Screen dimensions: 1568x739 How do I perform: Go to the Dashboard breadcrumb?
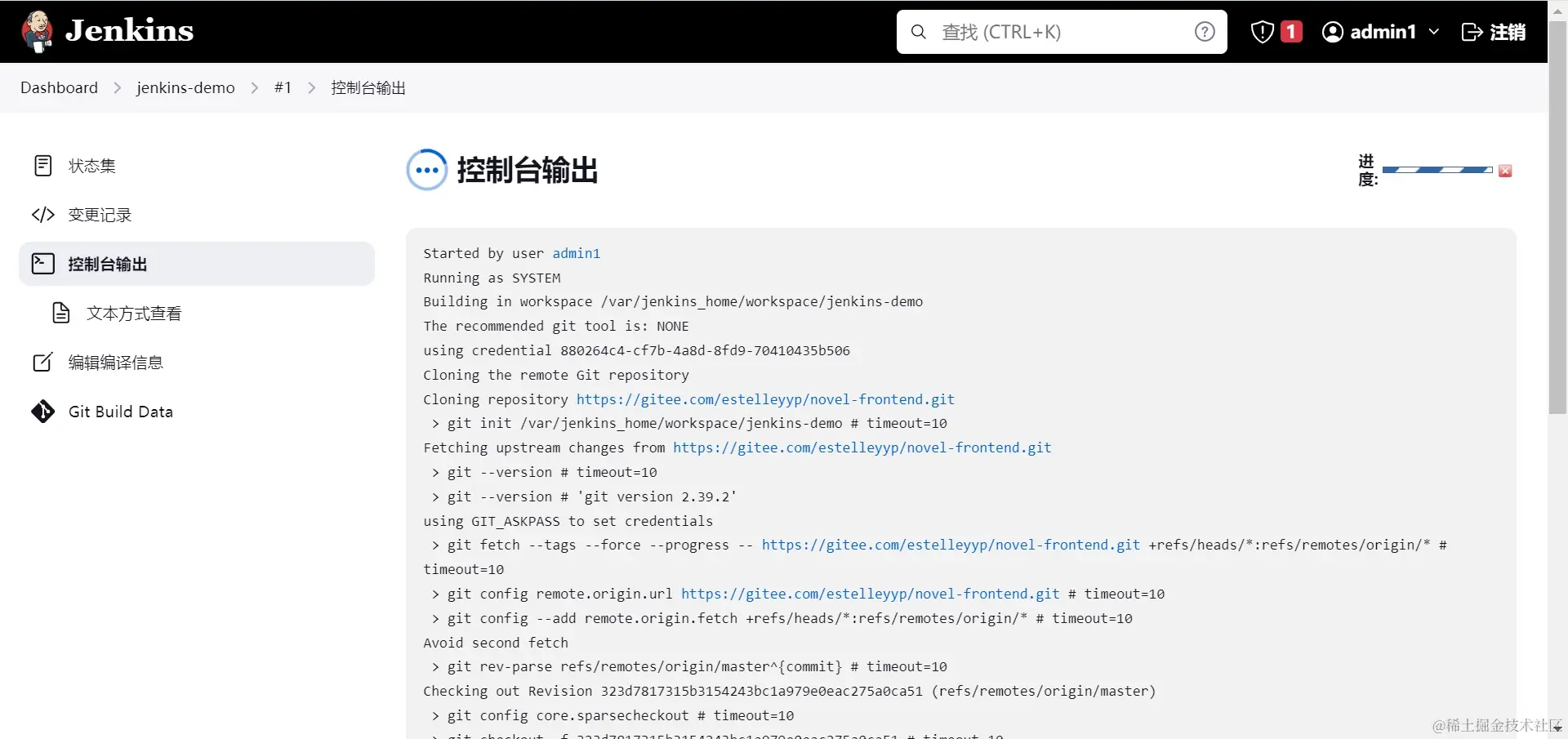point(58,87)
